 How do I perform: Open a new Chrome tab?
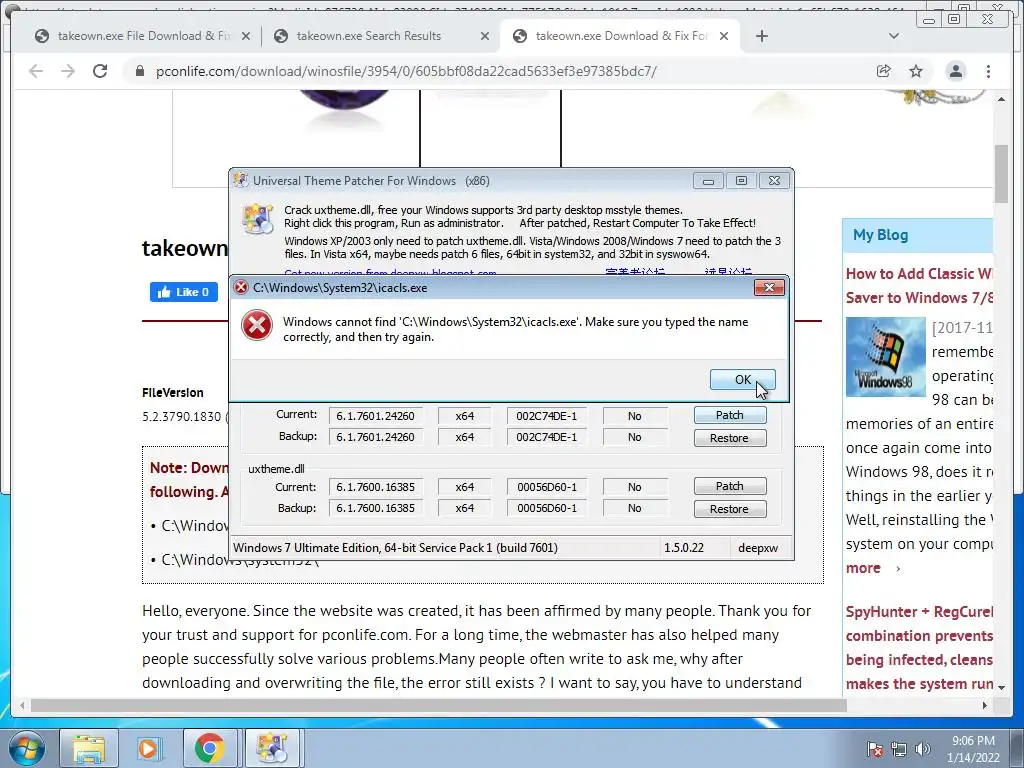tap(761, 36)
